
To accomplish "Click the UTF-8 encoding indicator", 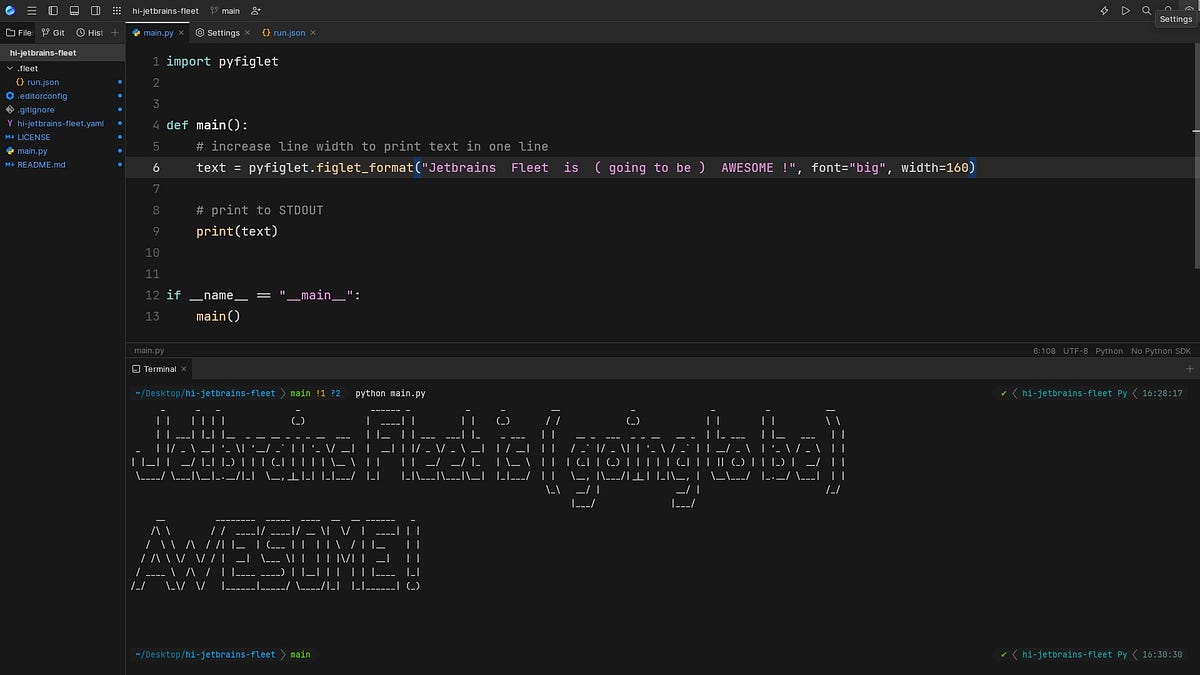I will (1075, 350).
